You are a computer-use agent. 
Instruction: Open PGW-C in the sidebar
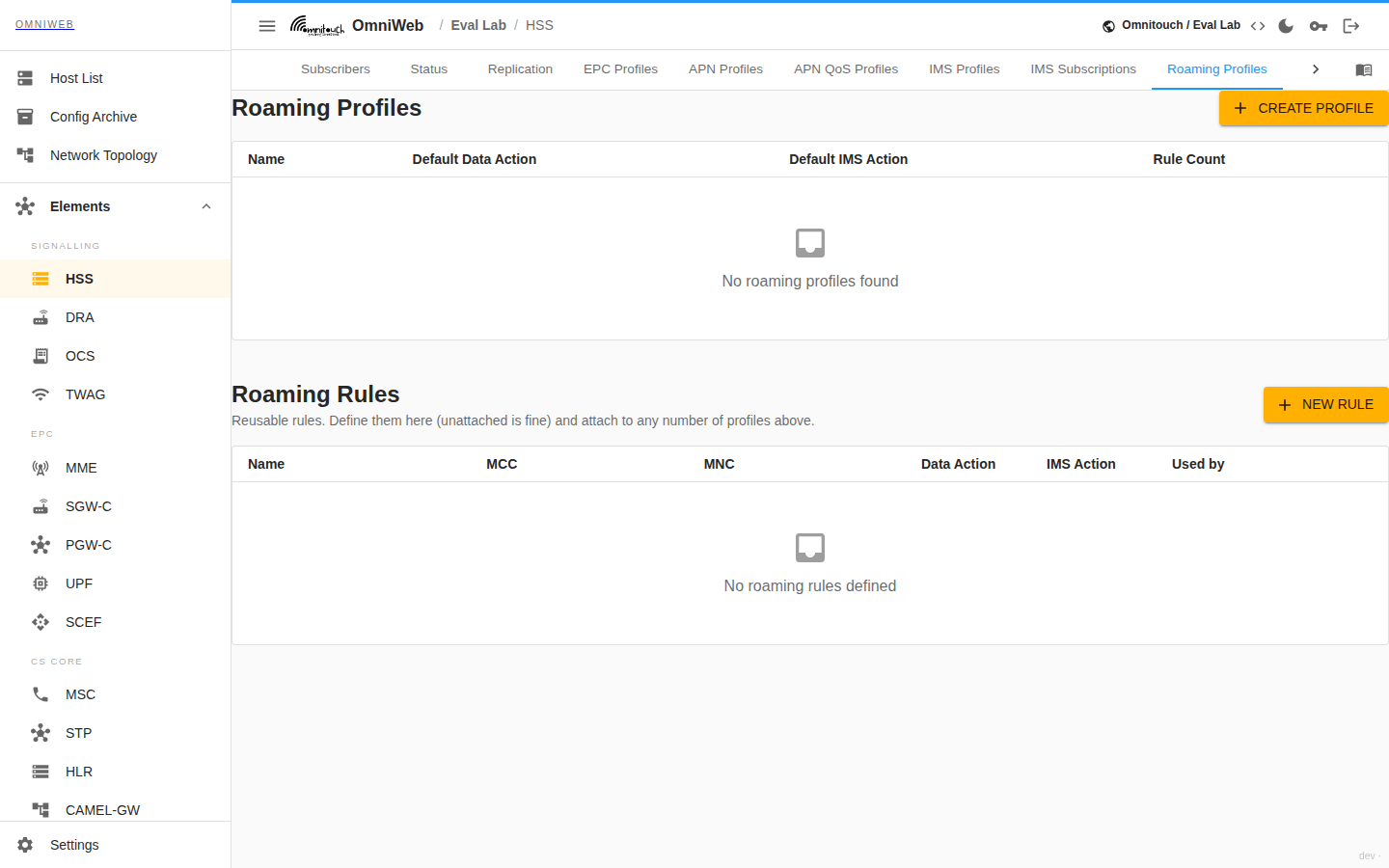tap(115, 545)
